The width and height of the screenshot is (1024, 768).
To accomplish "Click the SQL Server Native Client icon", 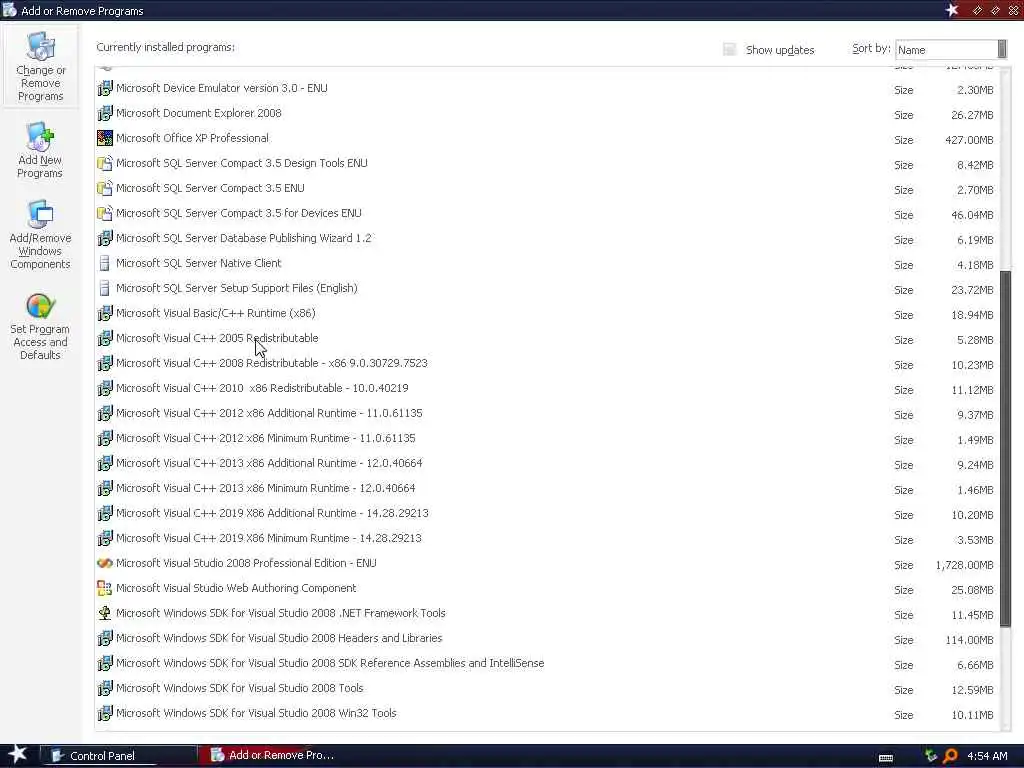I will point(104,263).
